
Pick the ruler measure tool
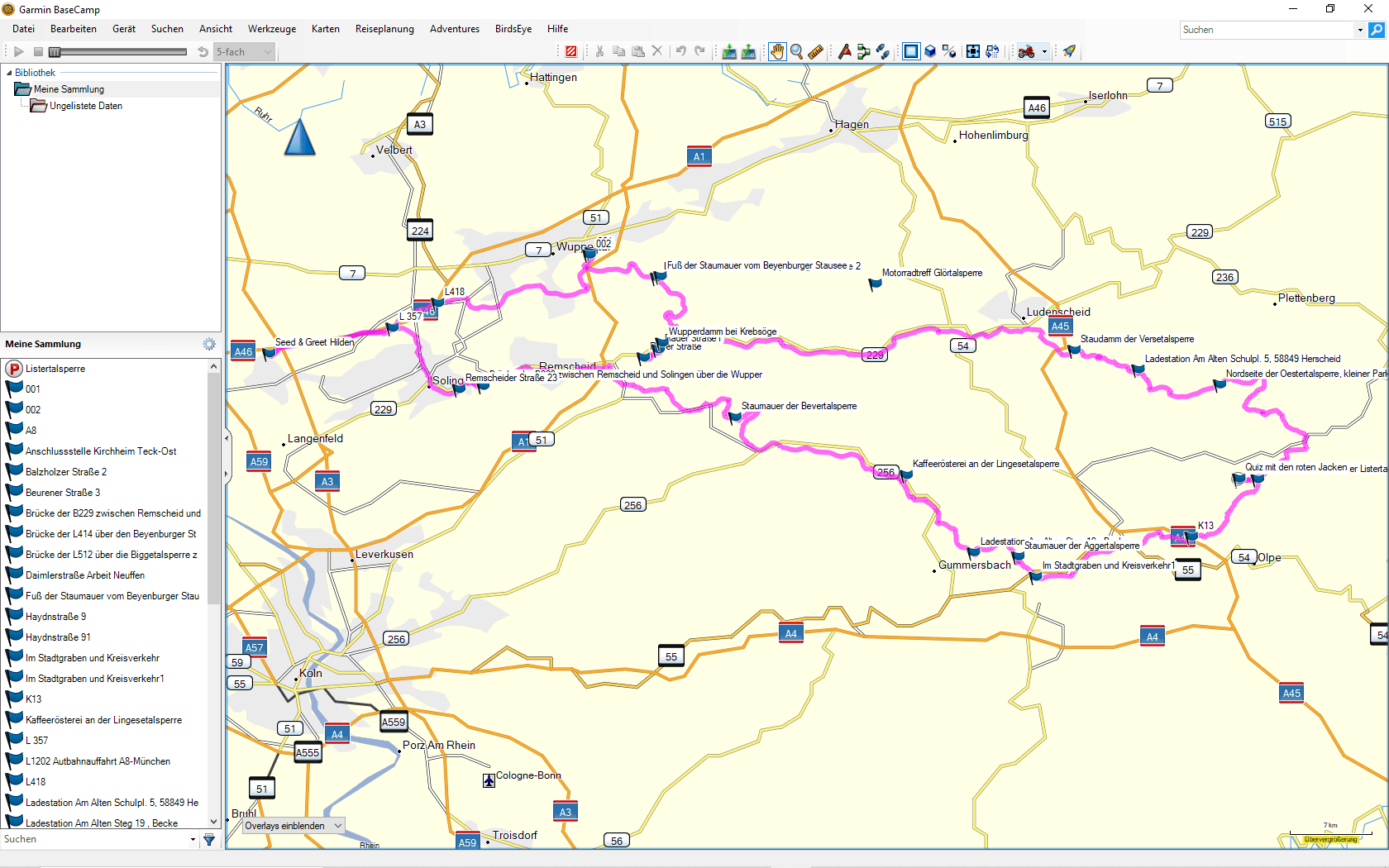815,51
